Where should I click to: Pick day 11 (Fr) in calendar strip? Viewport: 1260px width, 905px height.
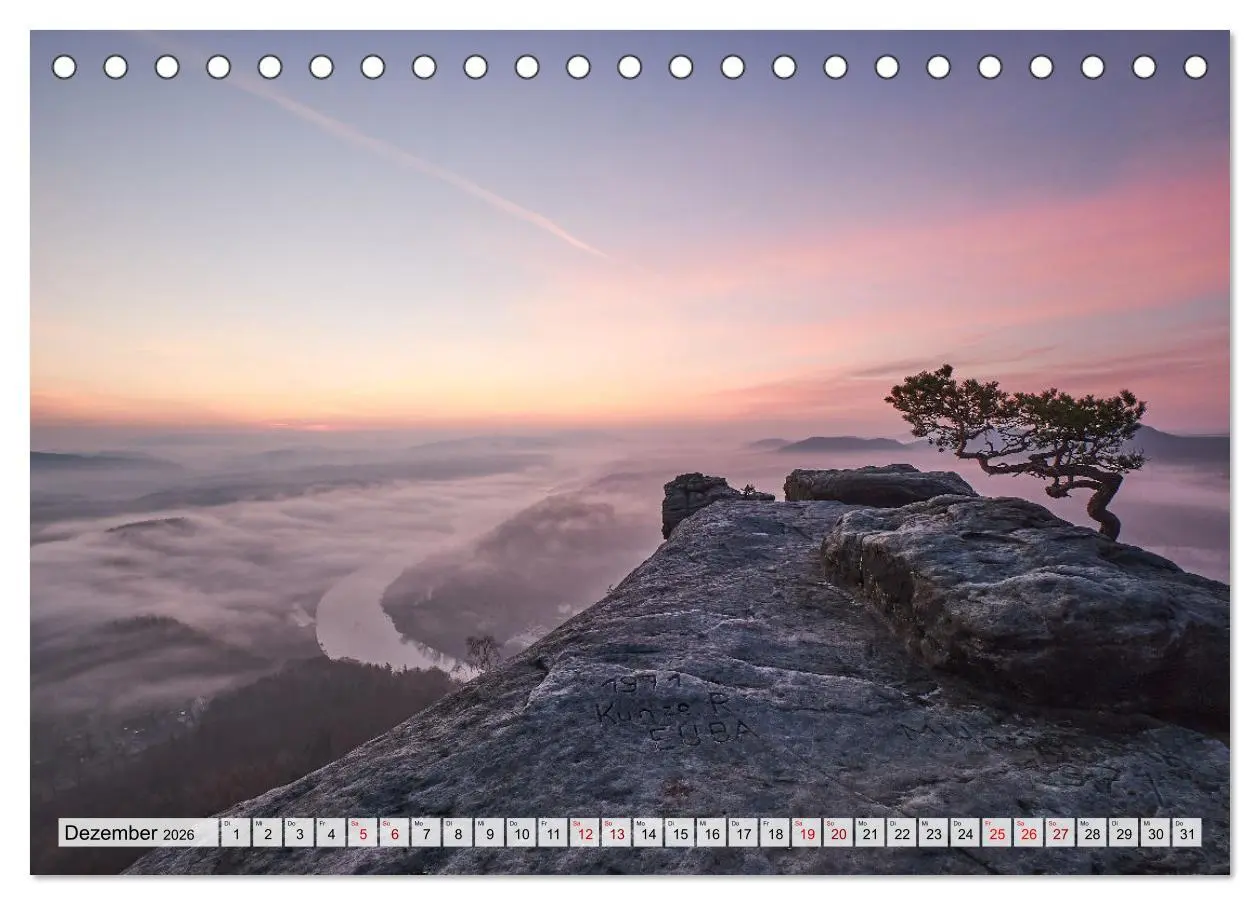point(552,833)
